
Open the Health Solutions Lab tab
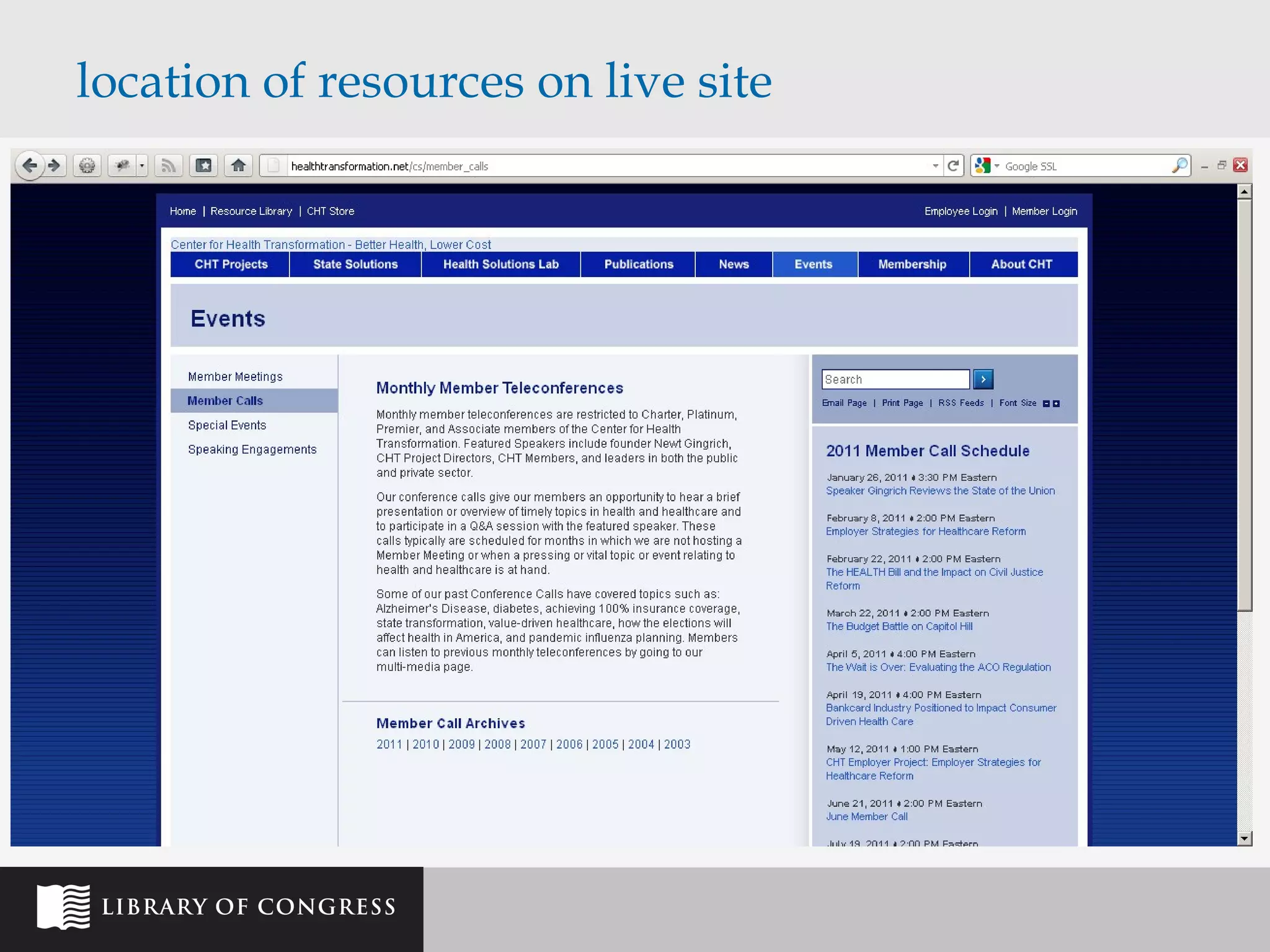pos(501,264)
